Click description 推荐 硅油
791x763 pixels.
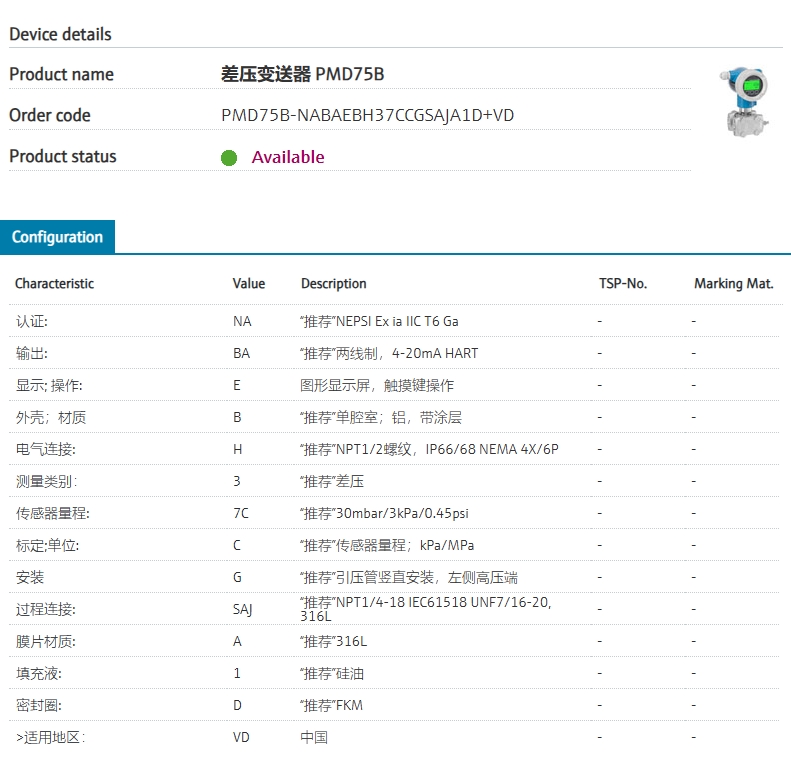tap(332, 674)
